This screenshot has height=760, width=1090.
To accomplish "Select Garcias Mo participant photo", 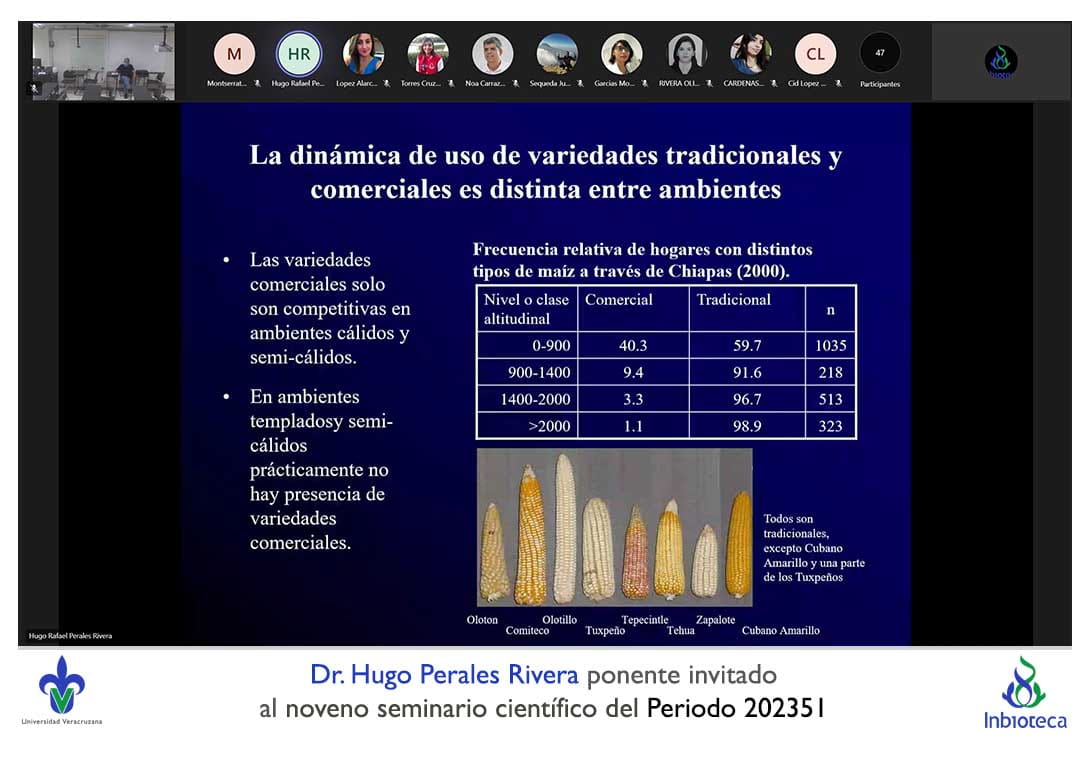I will 621,54.
